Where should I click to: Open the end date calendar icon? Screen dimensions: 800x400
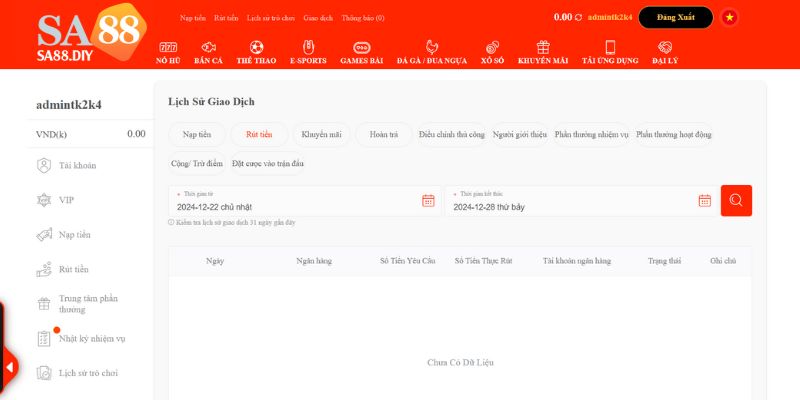pos(704,201)
